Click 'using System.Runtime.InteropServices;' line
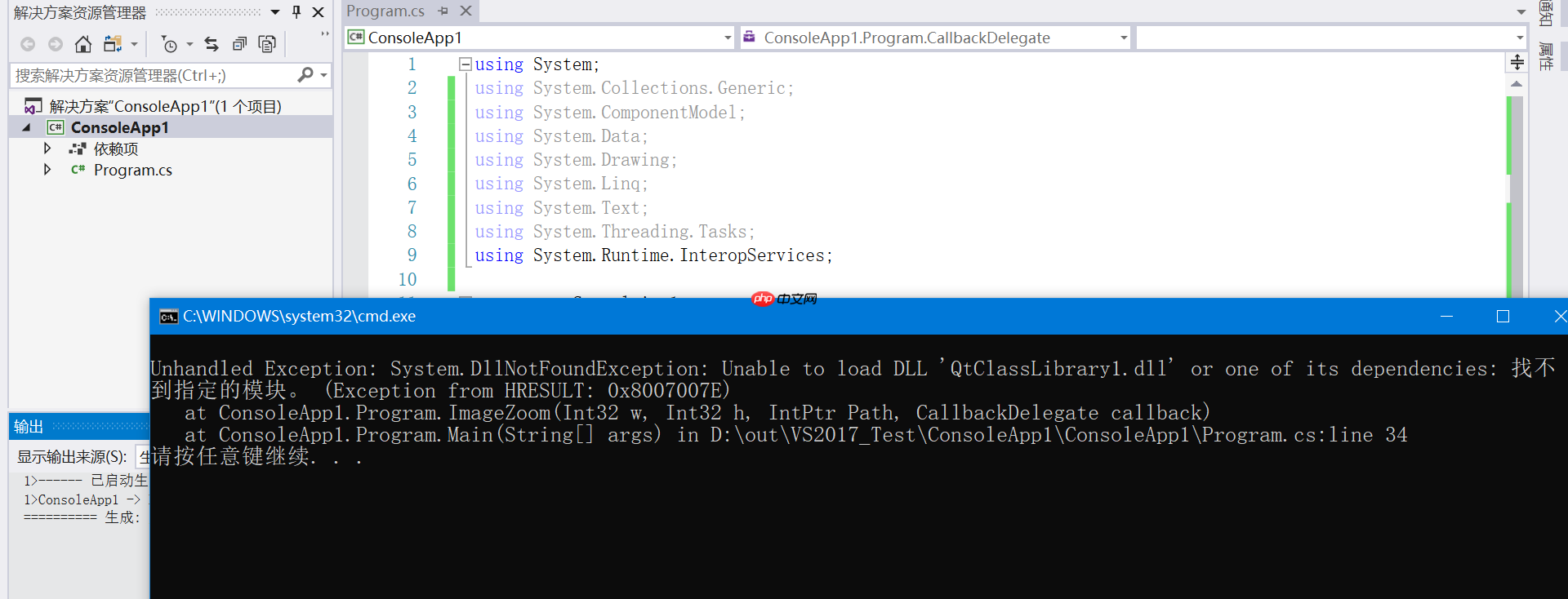 point(654,255)
